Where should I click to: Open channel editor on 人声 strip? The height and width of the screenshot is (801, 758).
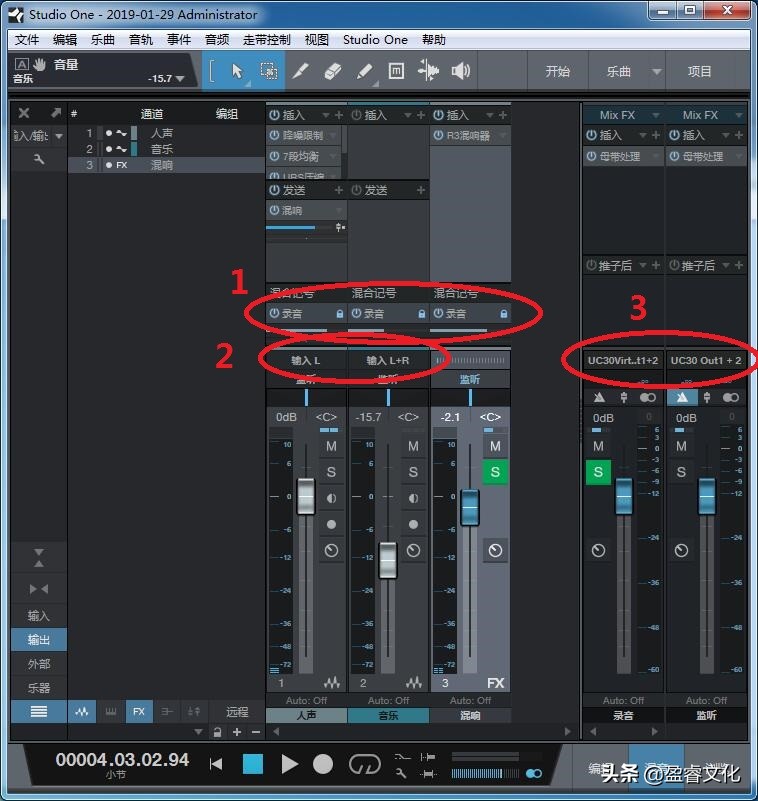click(x=331, y=551)
